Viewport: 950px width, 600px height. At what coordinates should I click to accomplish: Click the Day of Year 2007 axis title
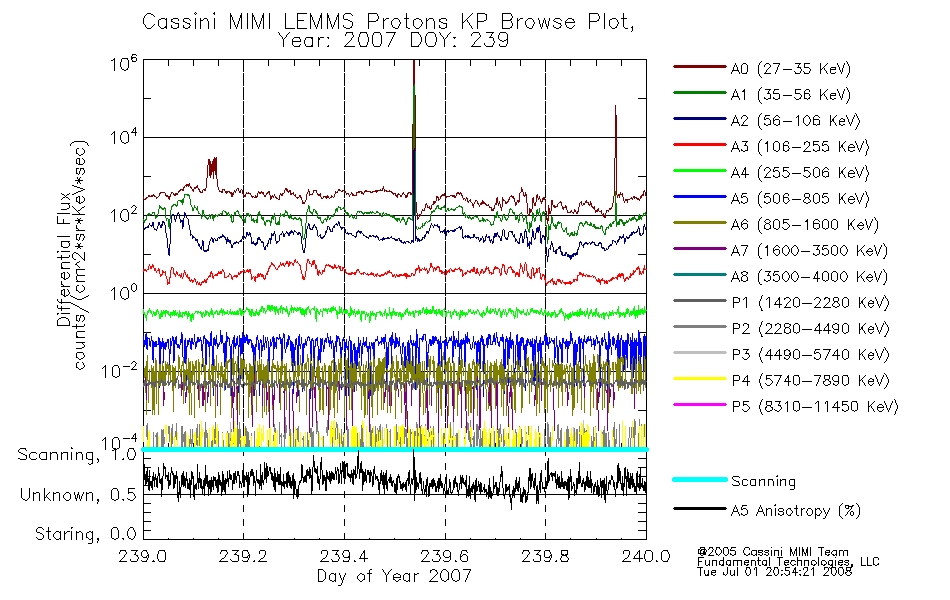394,576
